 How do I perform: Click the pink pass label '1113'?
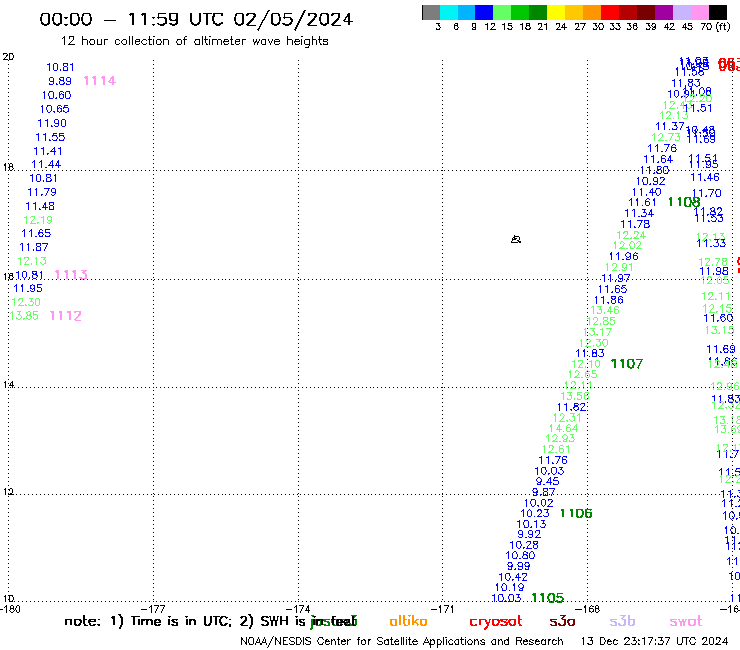point(71,275)
